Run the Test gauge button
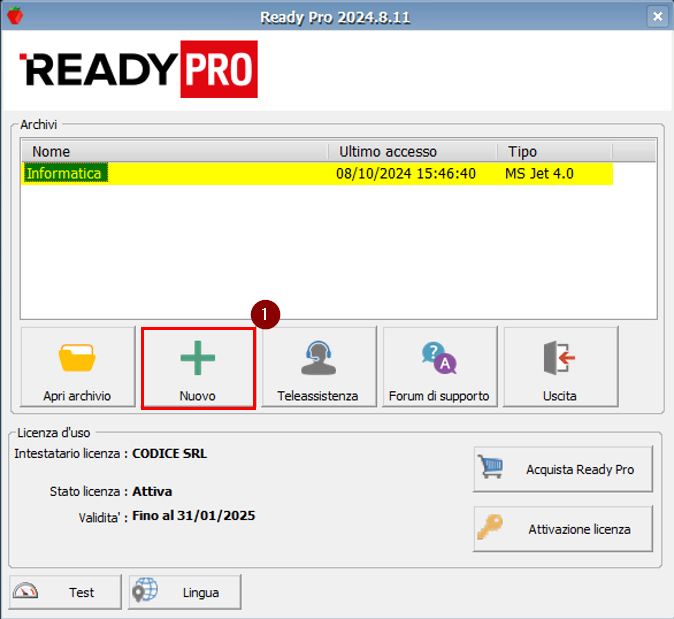This screenshot has width=674, height=619. coord(65,592)
